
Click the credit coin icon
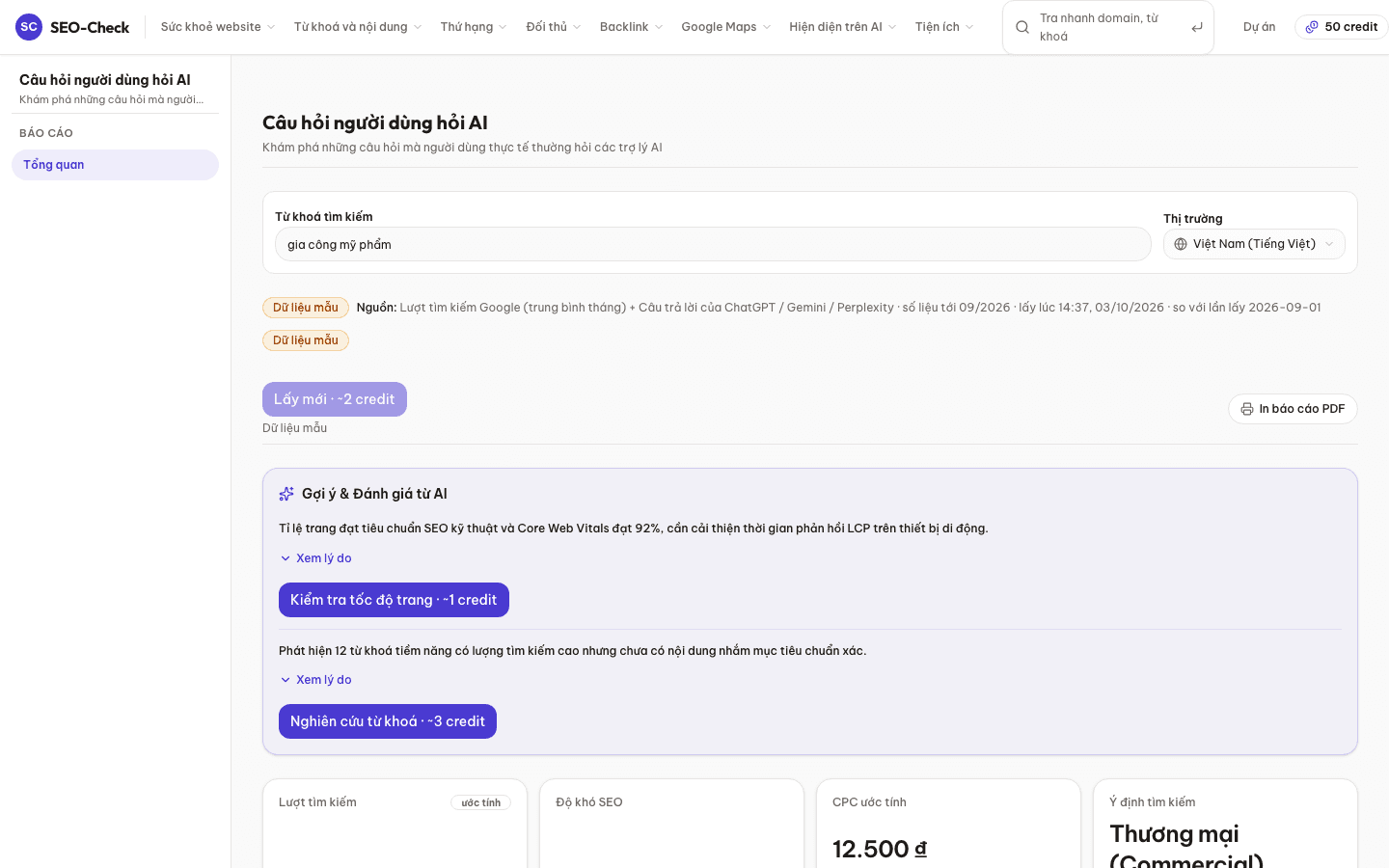(x=1312, y=27)
